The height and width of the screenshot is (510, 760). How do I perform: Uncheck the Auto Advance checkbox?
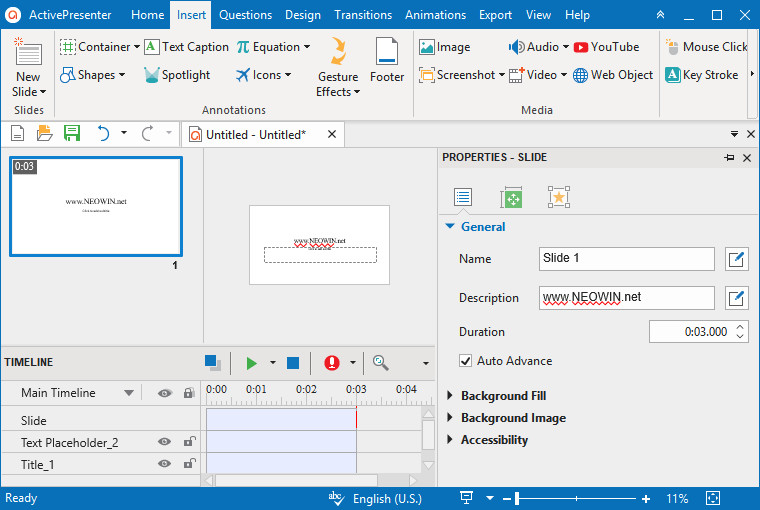click(x=465, y=361)
